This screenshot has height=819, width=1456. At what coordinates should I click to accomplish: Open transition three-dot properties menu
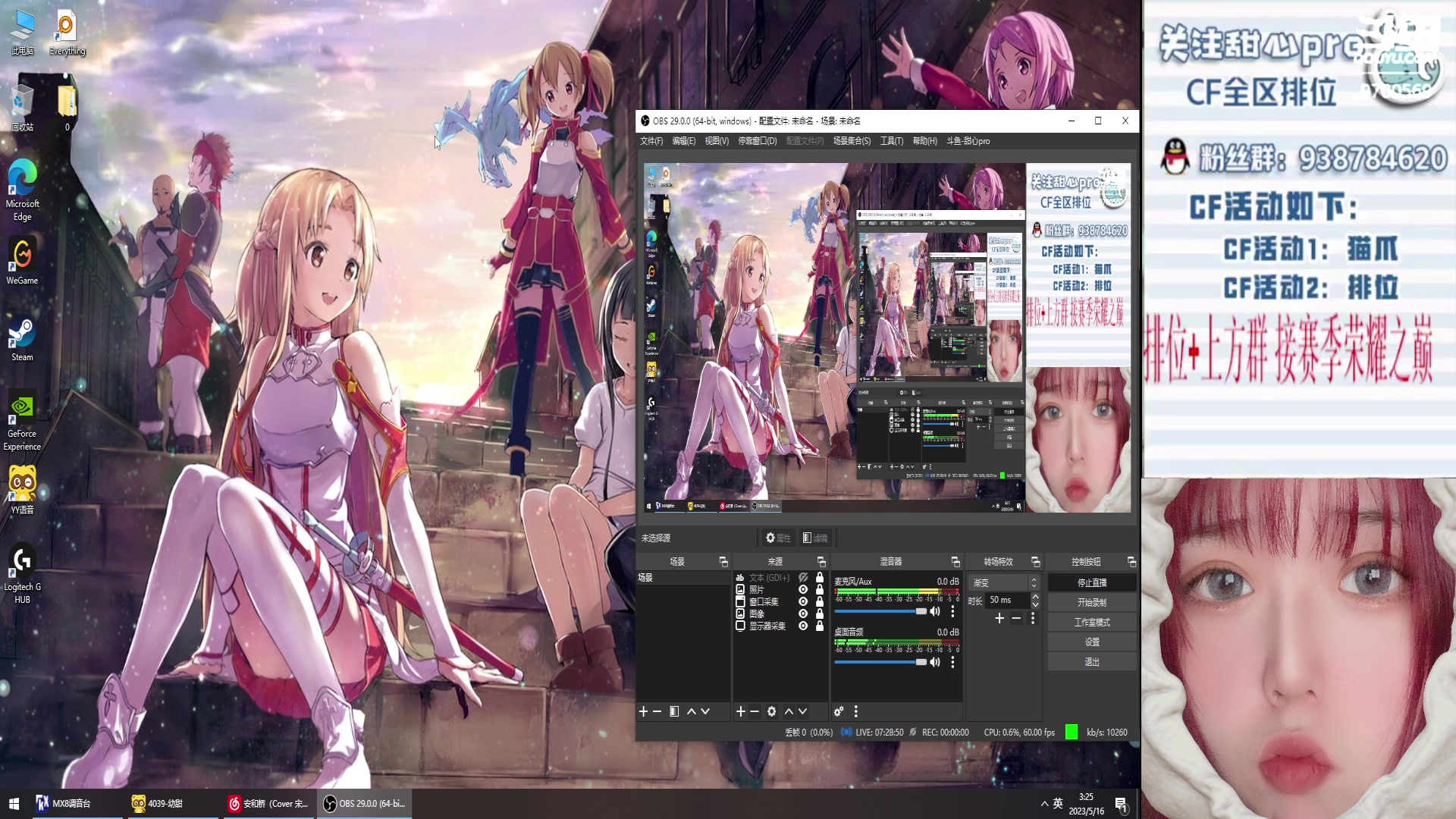1032,619
